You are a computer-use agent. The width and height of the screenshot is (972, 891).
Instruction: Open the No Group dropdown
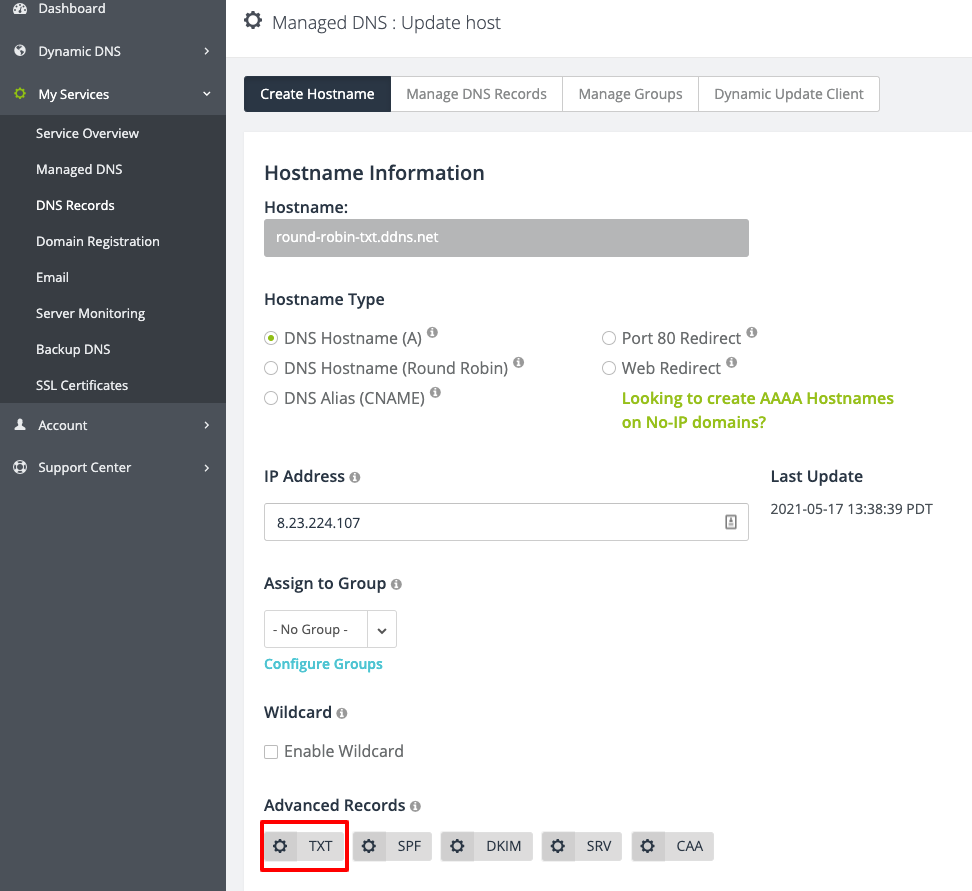point(330,629)
